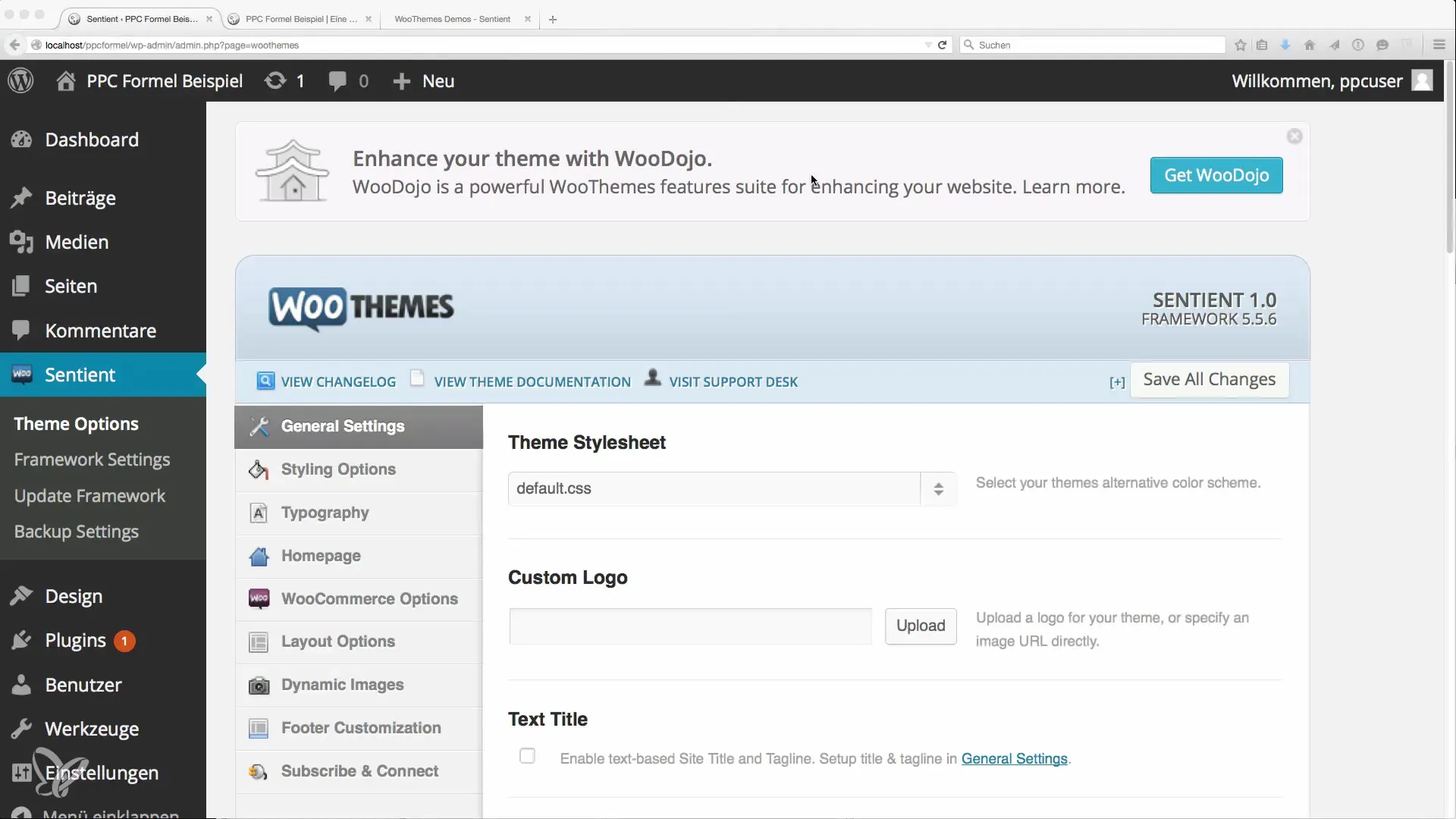The image size is (1456, 819).
Task: Open the View Changelog link
Action: tap(338, 382)
